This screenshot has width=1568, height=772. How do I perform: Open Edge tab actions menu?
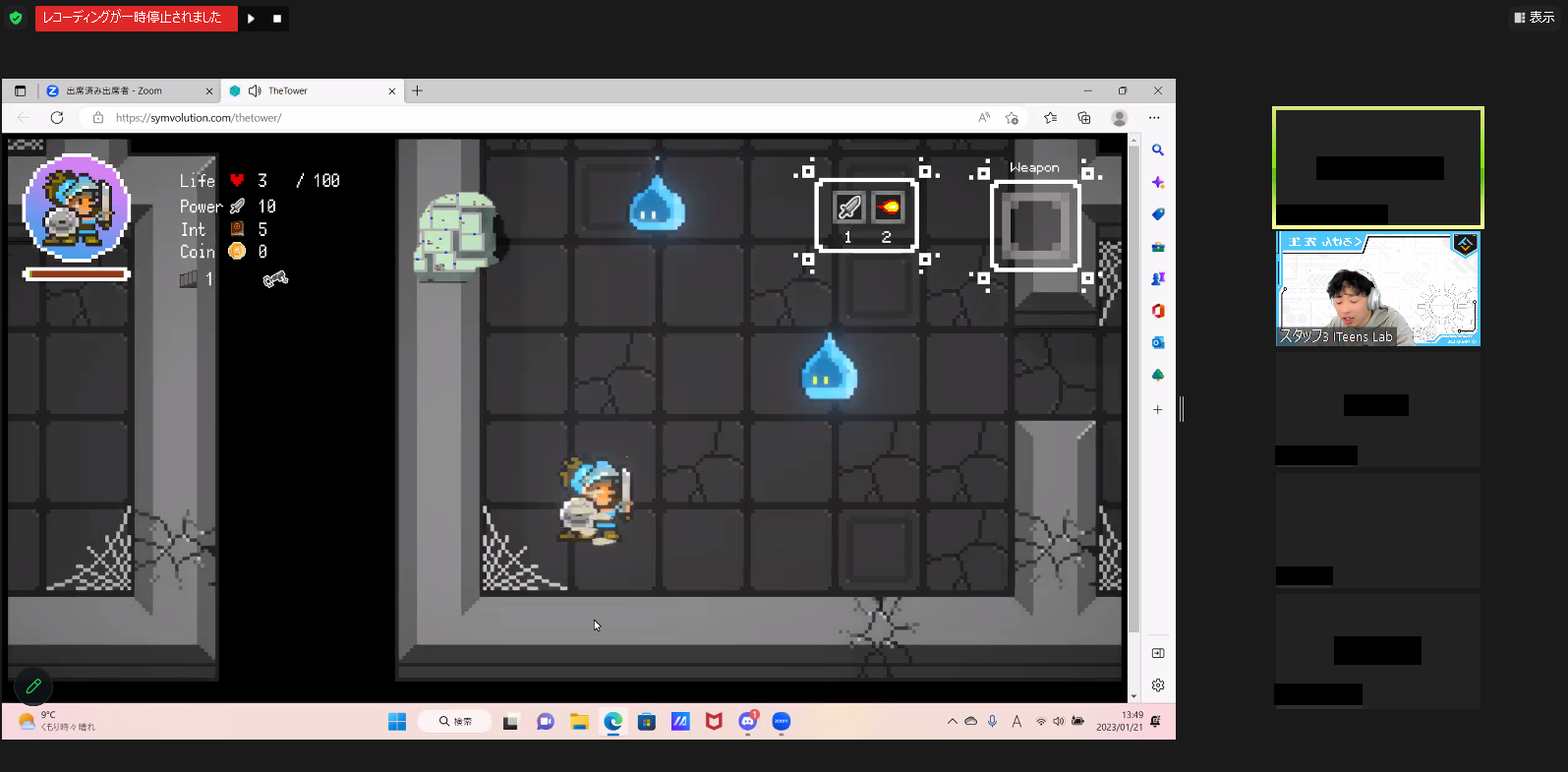[20, 90]
